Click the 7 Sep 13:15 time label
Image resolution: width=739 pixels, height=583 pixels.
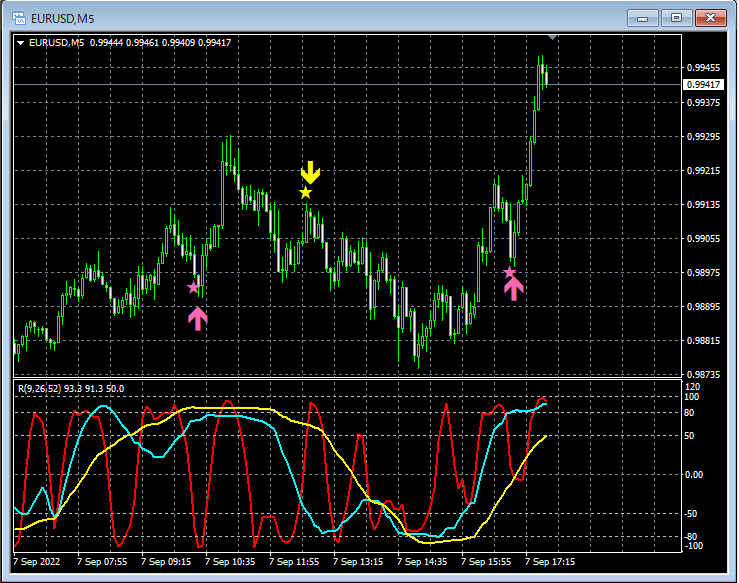click(x=358, y=562)
